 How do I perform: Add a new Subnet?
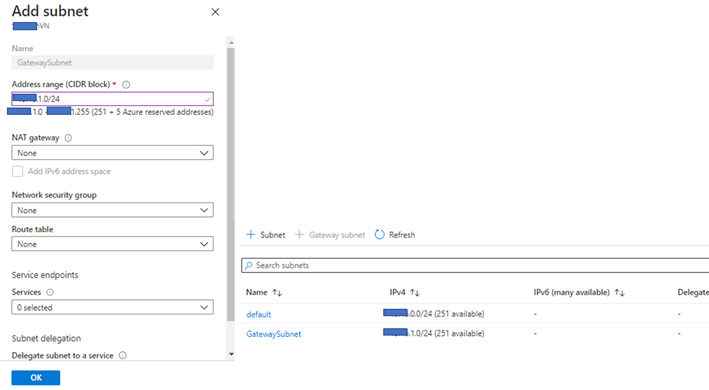[265, 235]
